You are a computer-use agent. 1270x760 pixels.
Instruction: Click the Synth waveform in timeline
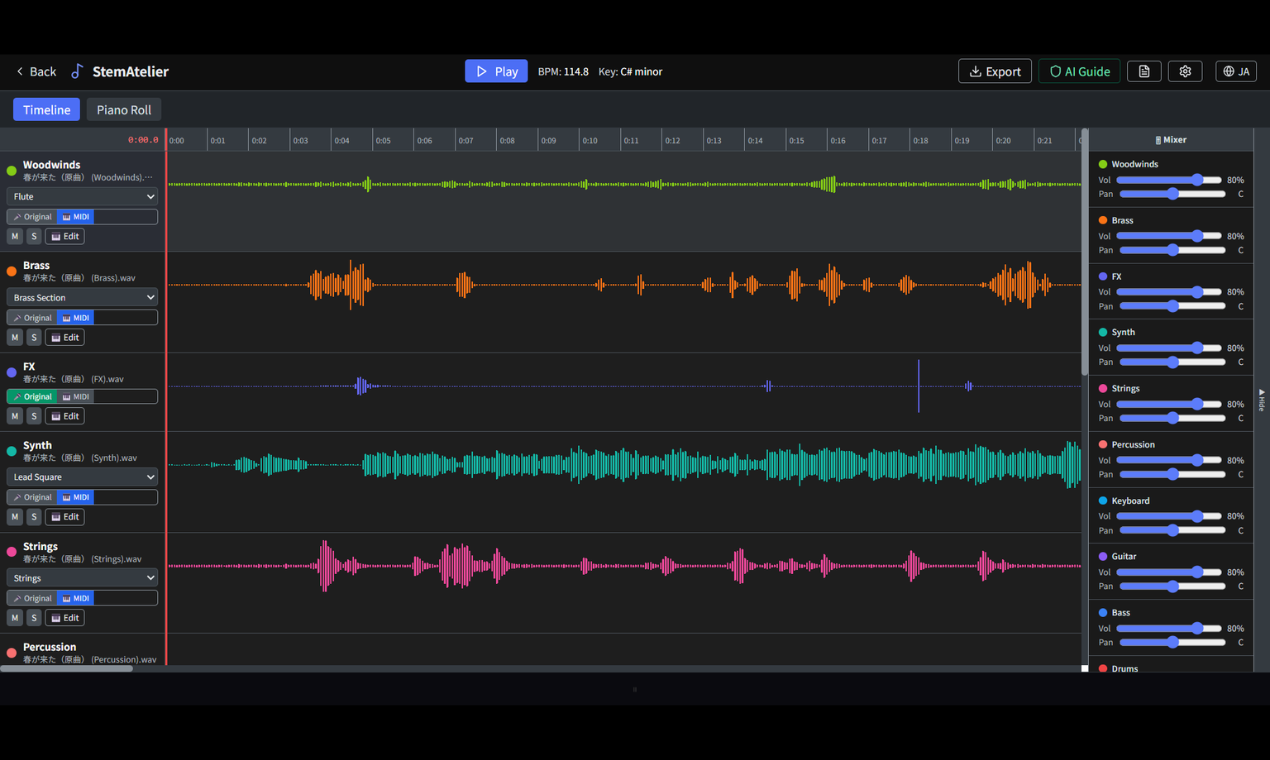[624, 465]
